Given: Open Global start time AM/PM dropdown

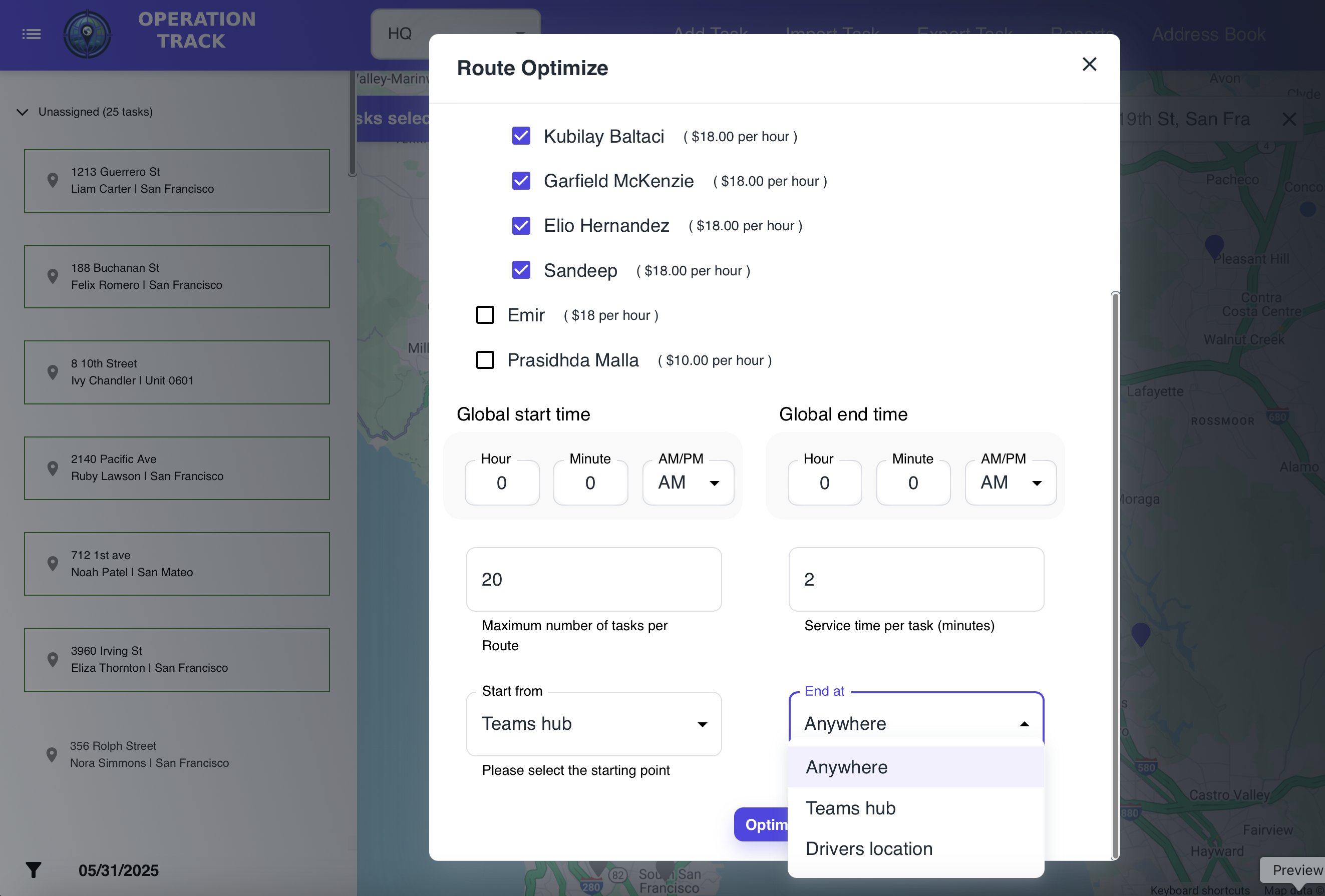Looking at the screenshot, I should (x=688, y=483).
